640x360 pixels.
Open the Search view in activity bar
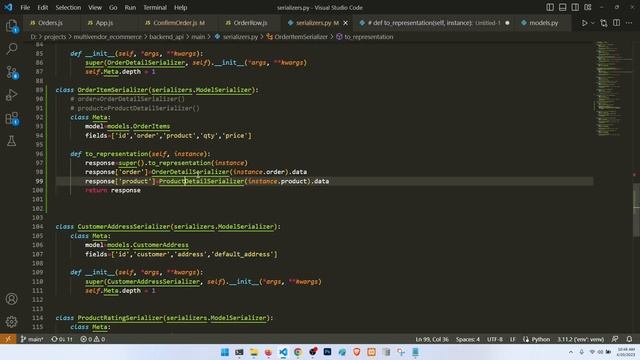11,49
